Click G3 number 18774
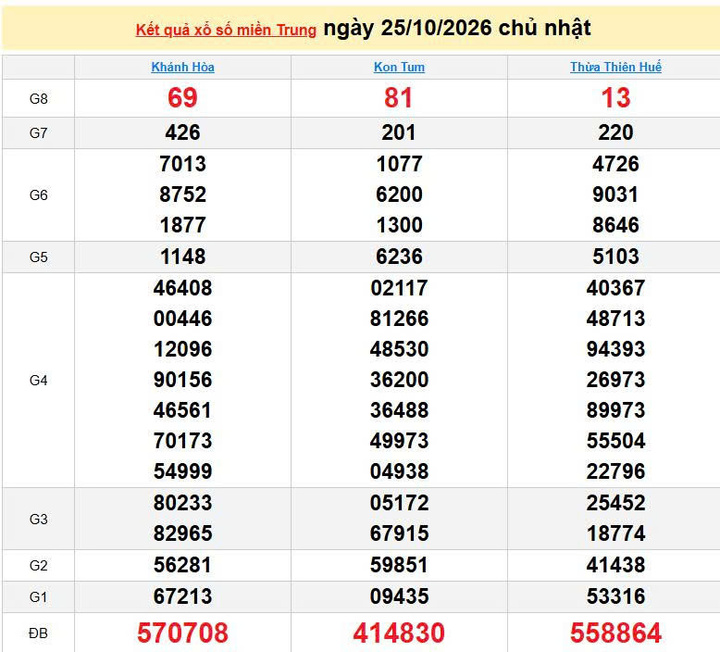The height and width of the screenshot is (652, 720). [x=616, y=534]
